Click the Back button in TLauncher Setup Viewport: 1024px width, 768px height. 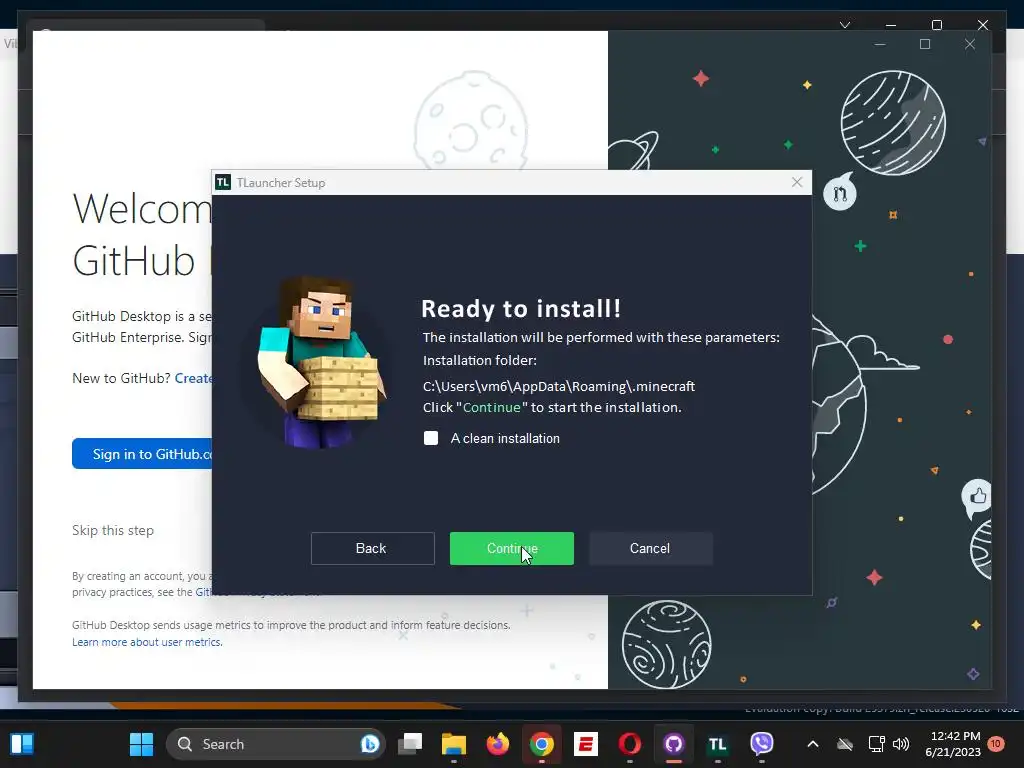372,548
